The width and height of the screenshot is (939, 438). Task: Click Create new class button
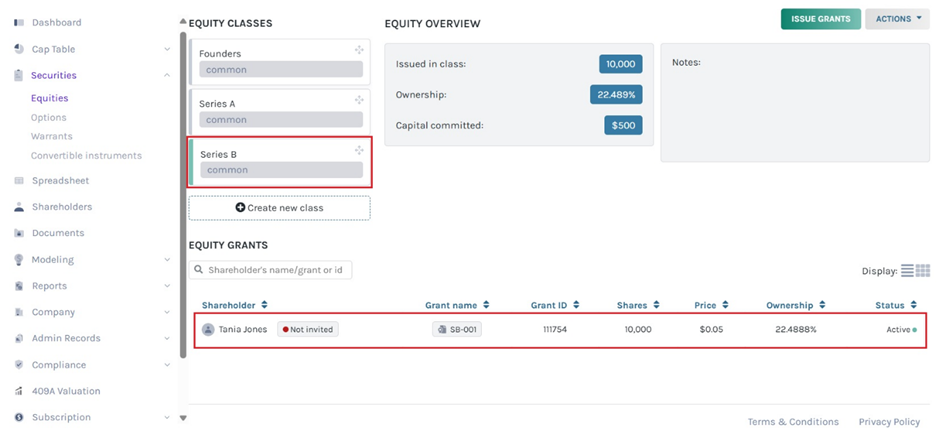pyautogui.click(x=279, y=208)
